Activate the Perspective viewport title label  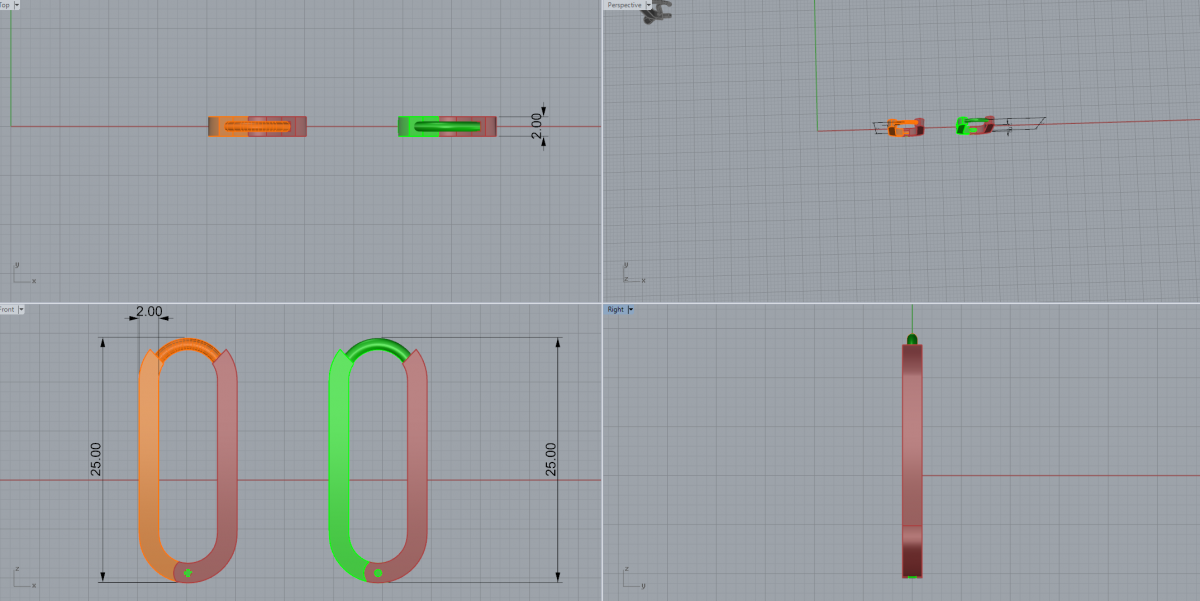(624, 5)
